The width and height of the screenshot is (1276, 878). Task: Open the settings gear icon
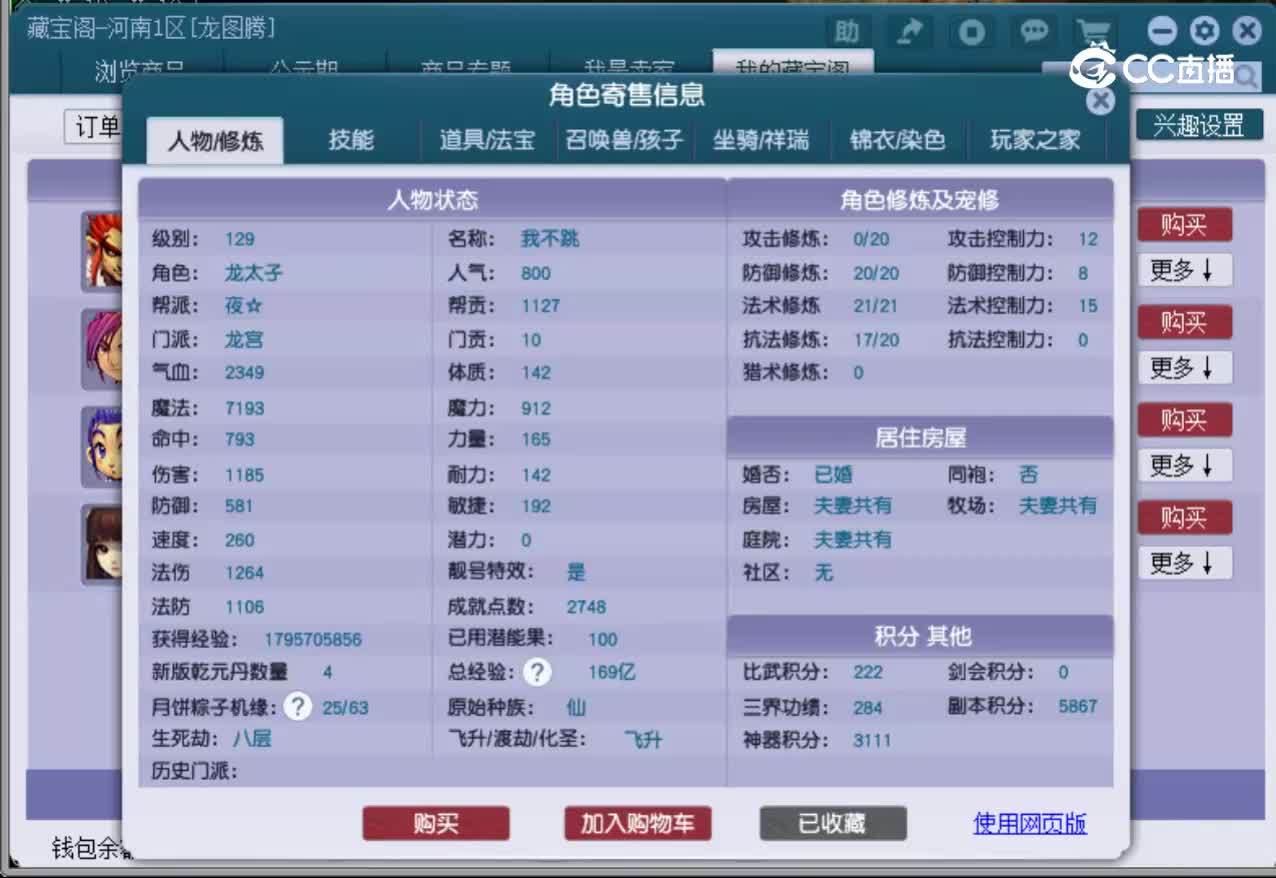[x=1203, y=31]
